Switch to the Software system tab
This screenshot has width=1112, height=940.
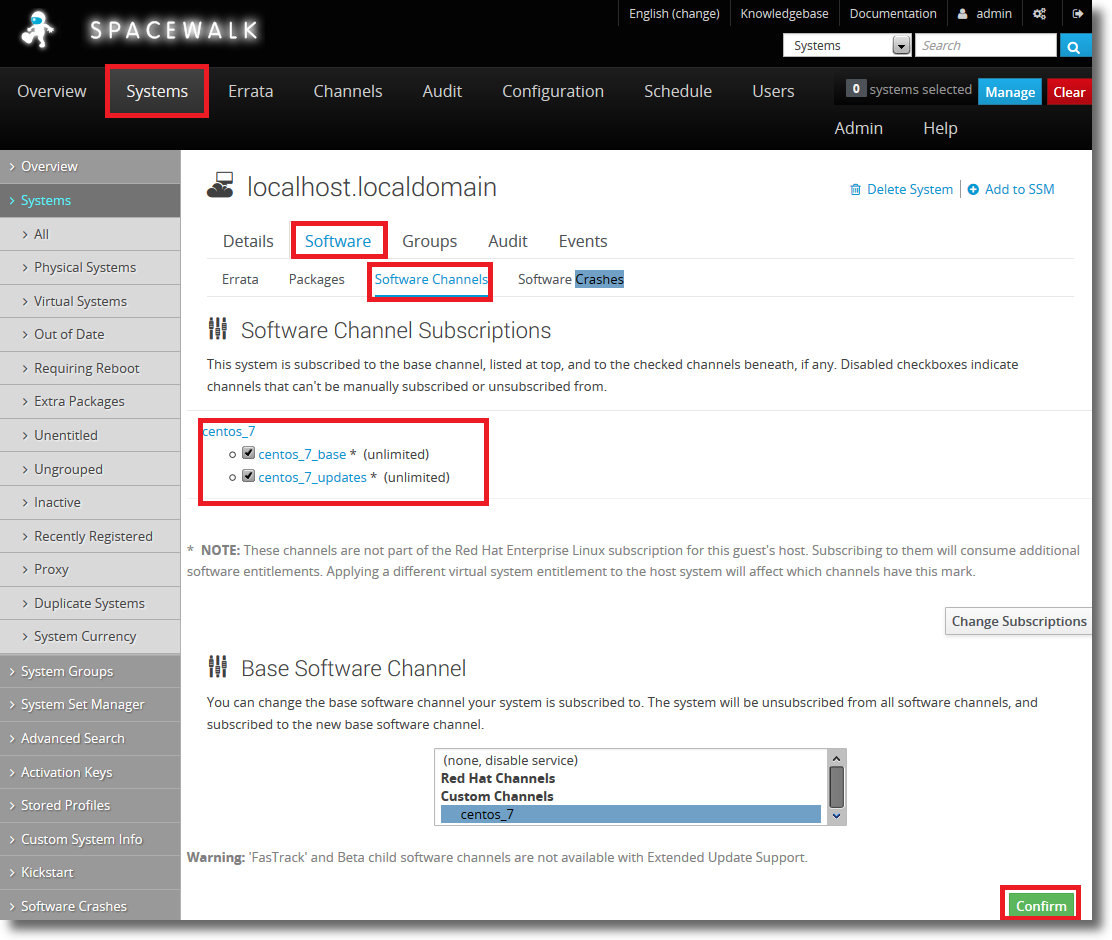point(338,241)
